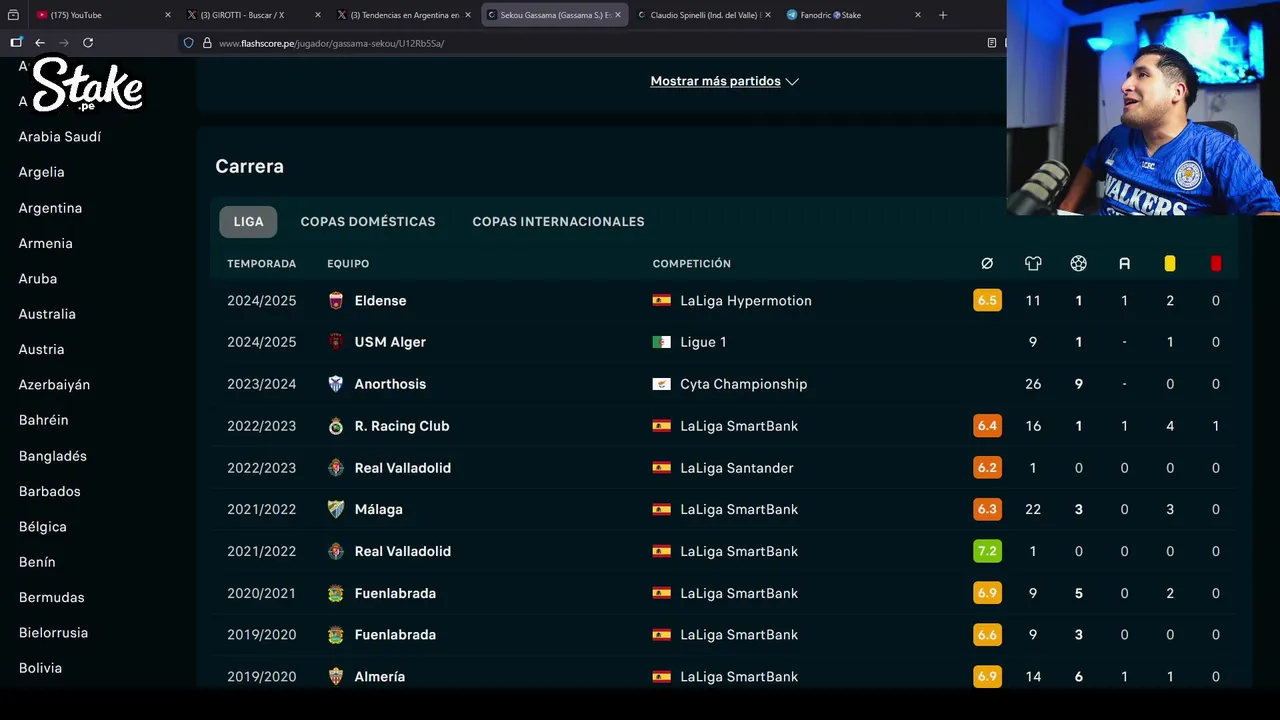This screenshot has height=720, width=1280.
Task: Click the 6.5 rating badge for Eldense
Action: [987, 300]
